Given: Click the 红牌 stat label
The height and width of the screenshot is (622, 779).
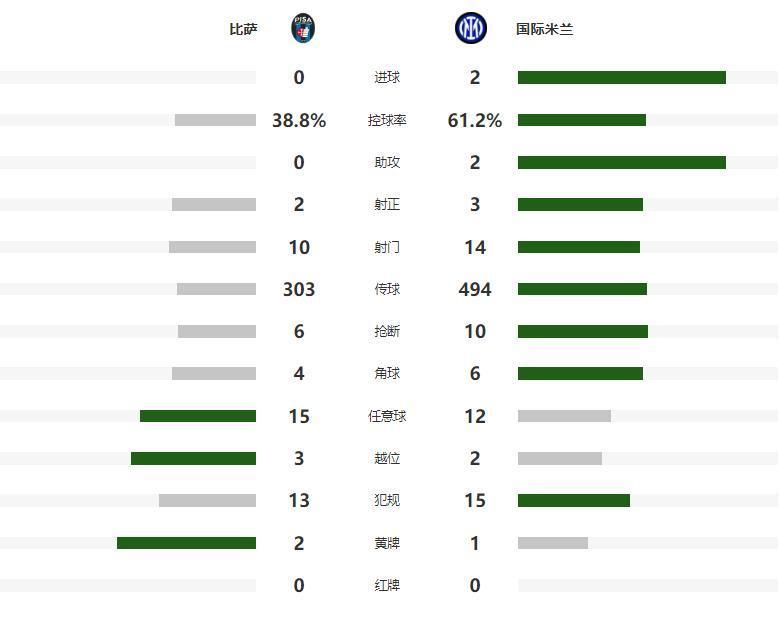Looking at the screenshot, I should [x=387, y=585].
